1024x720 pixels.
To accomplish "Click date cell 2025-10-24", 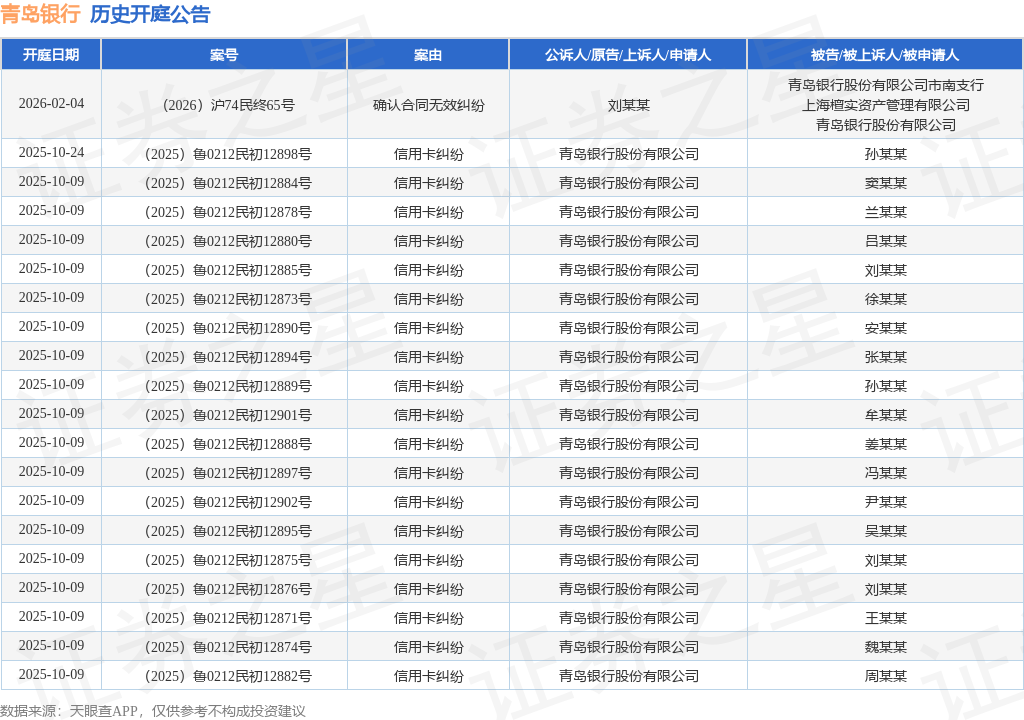I will click(51, 152).
